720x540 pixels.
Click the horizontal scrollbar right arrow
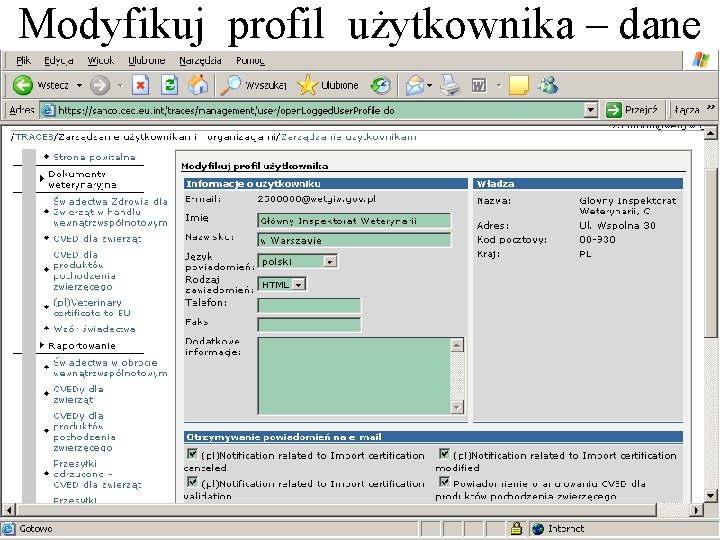(x=697, y=510)
